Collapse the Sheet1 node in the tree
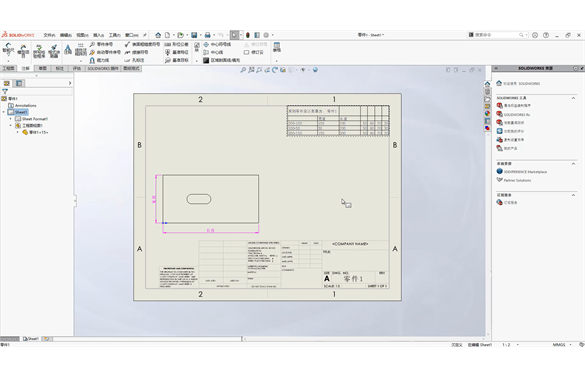The image size is (585, 377). pyautogui.click(x=4, y=112)
